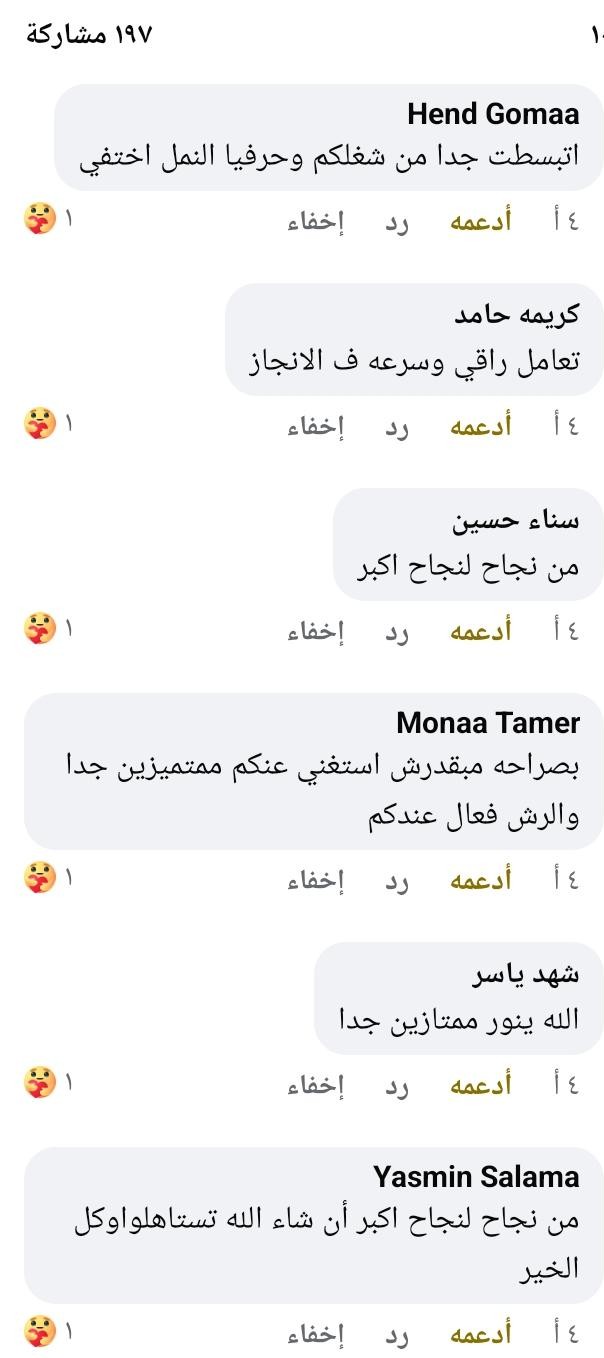The height and width of the screenshot is (1358, 604).
Task: Toggle أدعمه reaction on Hend Gomaa's comment
Action: pyautogui.click(x=480, y=221)
